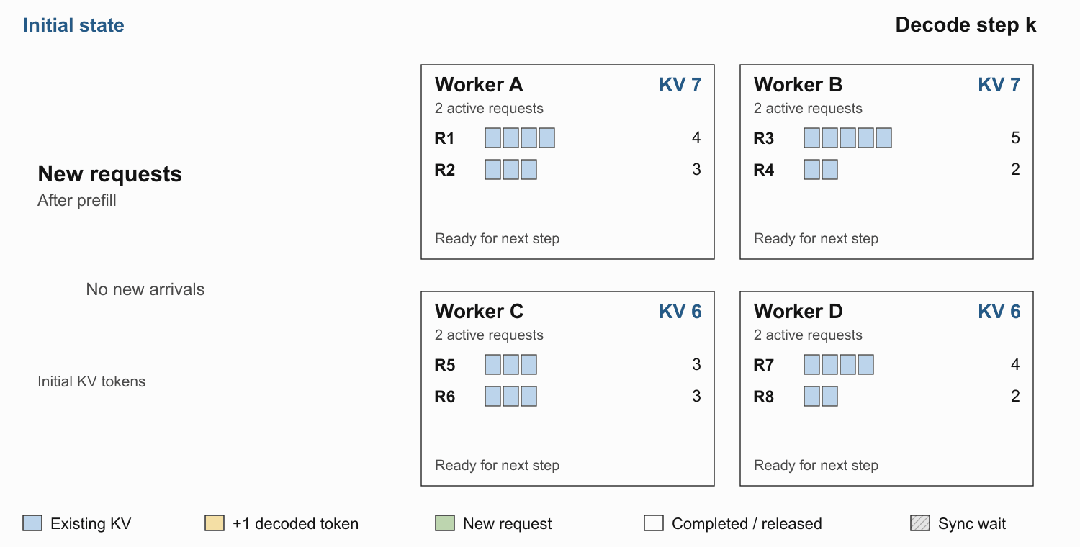Click the Completed / released white swatch
1080x547 pixels.
tap(654, 523)
